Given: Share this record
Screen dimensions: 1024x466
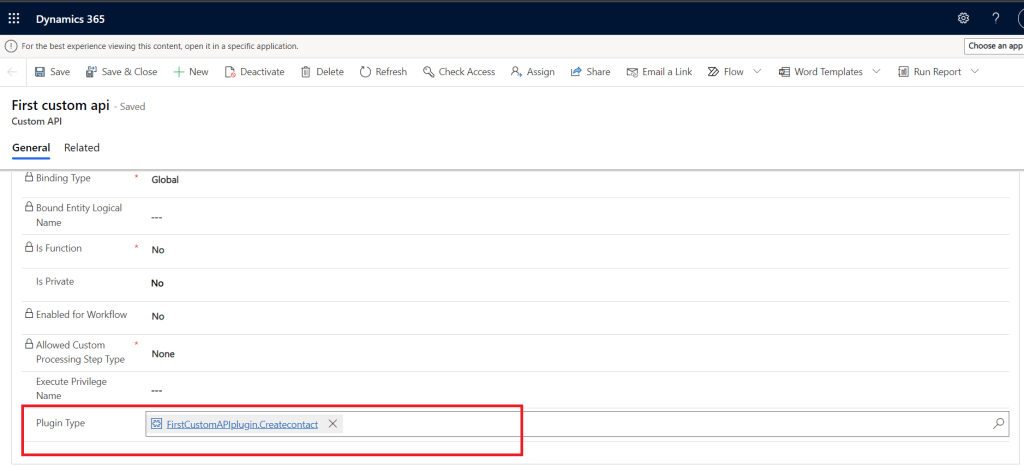Looking at the screenshot, I should (590, 72).
